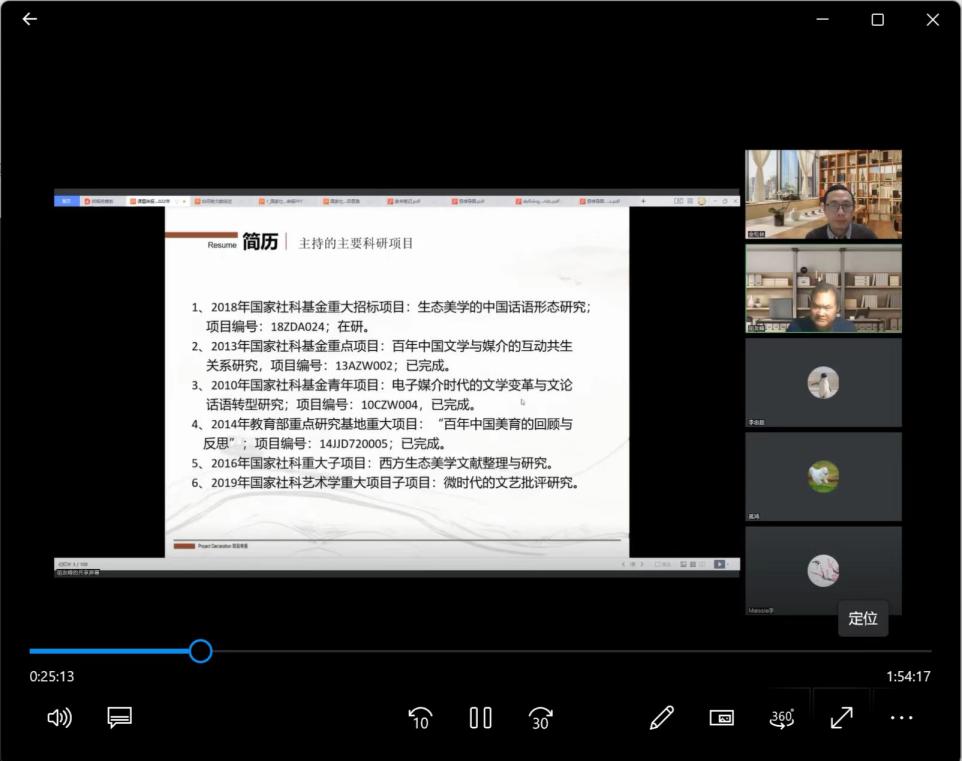Switch to mini view mode
This screenshot has width=962, height=761.
point(721,717)
